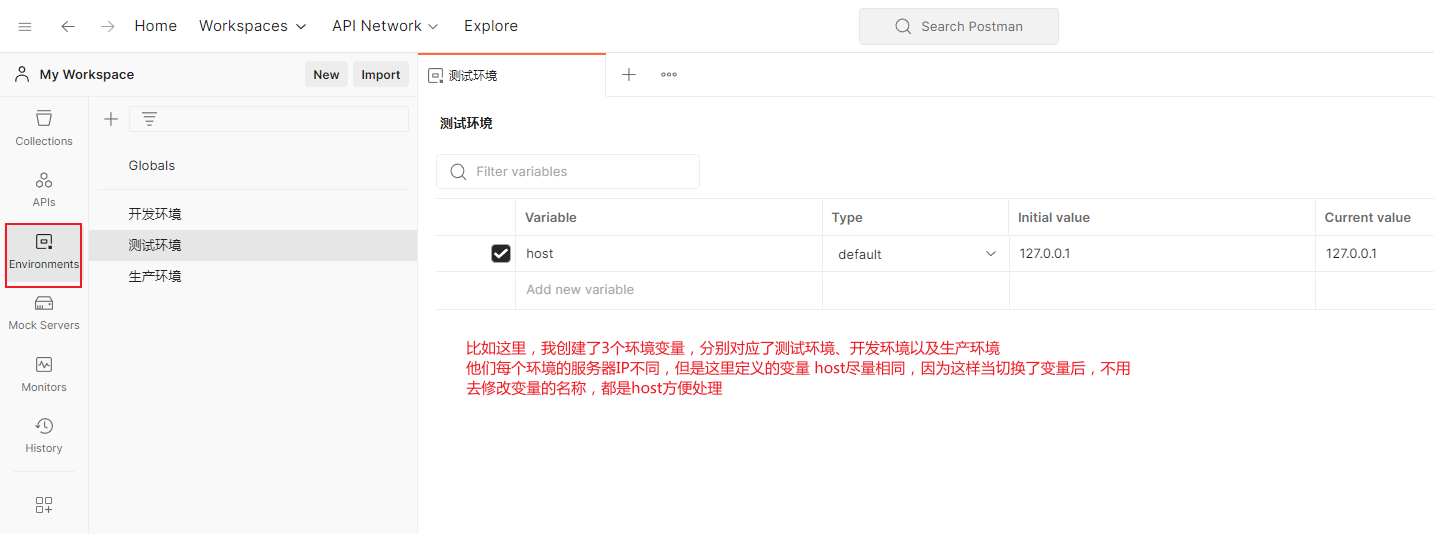Click the Search Postman box
Viewport: 1434px width, 534px height.
pos(958,26)
